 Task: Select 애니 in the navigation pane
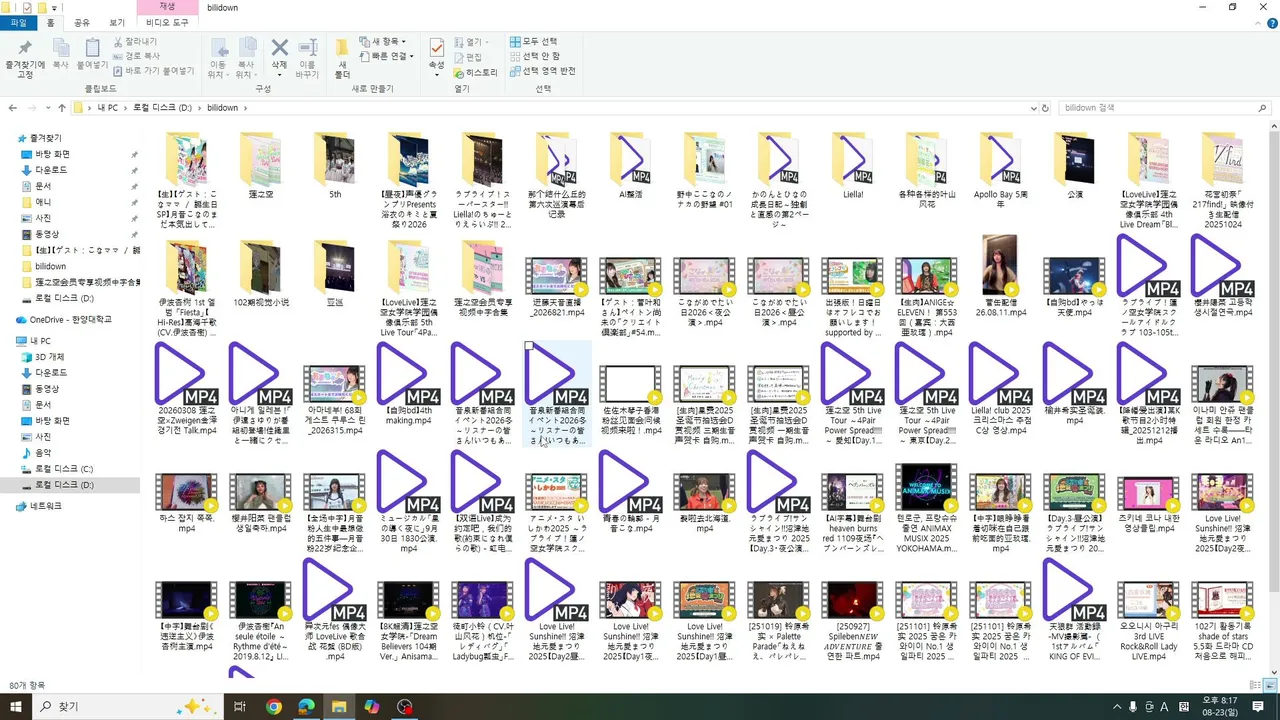click(x=44, y=202)
